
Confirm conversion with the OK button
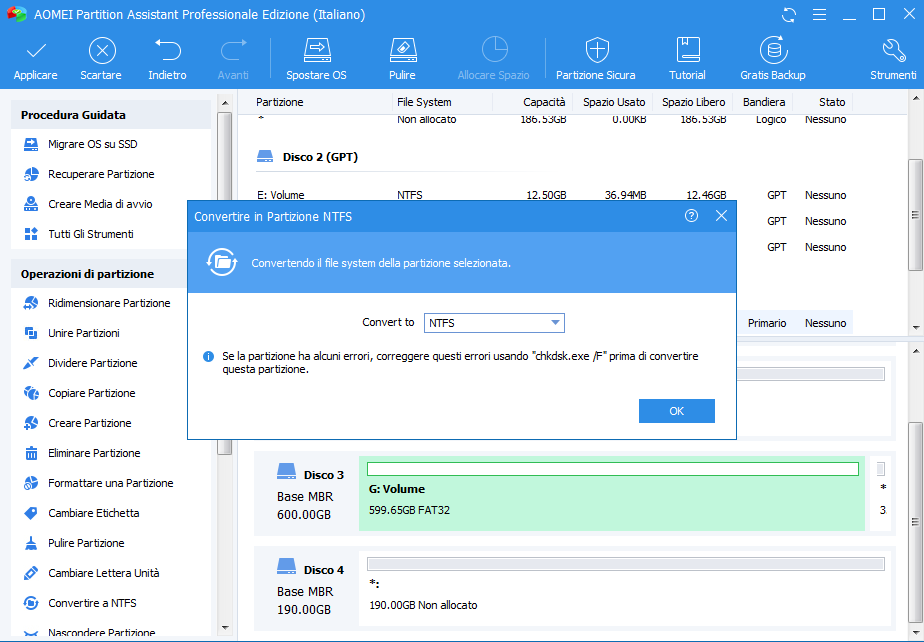click(x=676, y=411)
